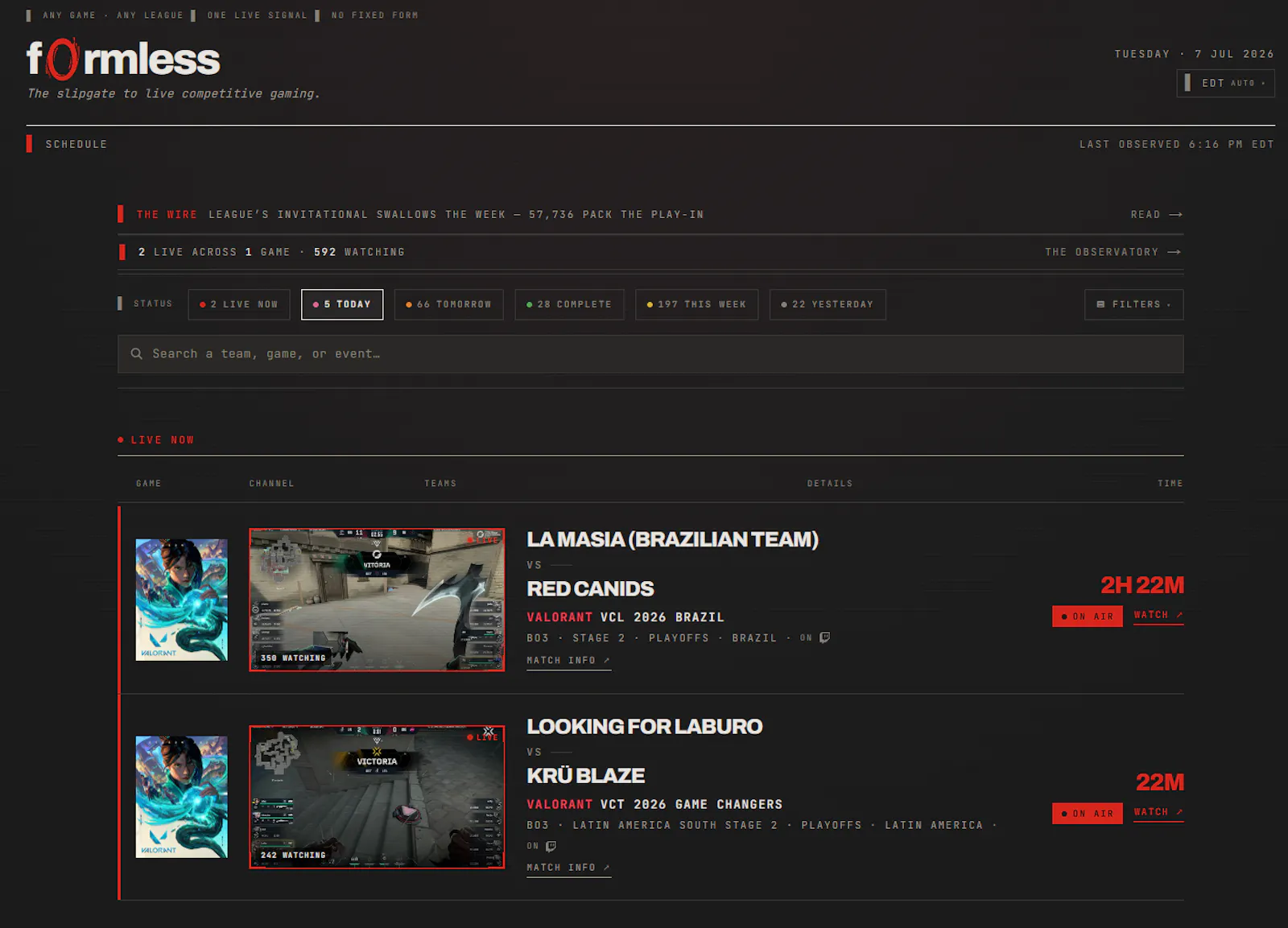Open the EDT auto timezone selector

(x=1225, y=83)
